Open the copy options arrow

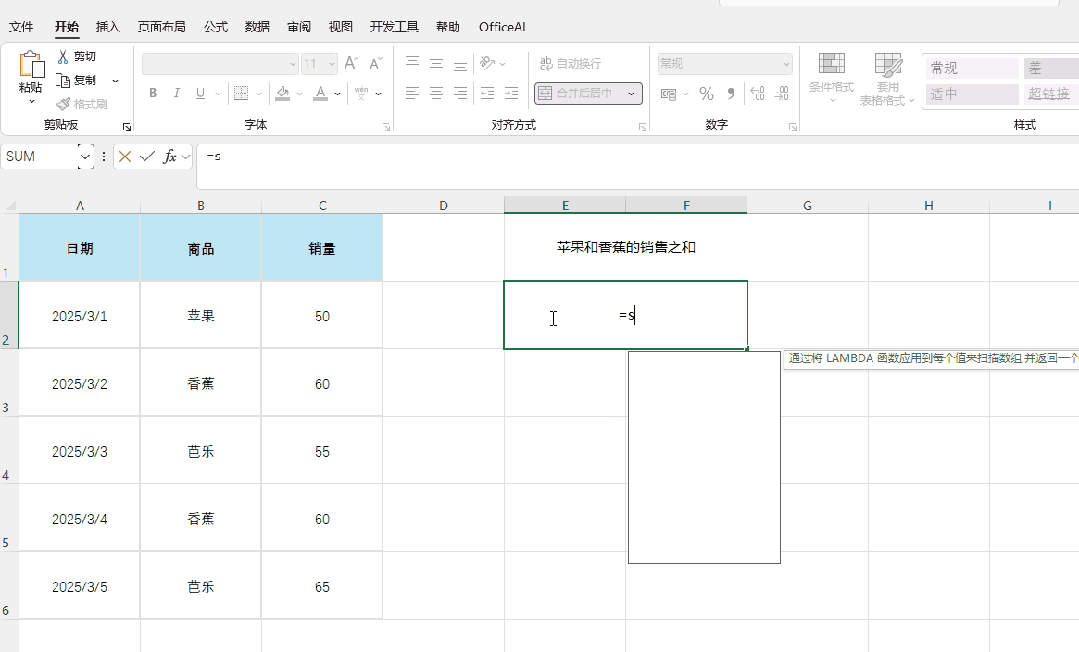(x=115, y=81)
